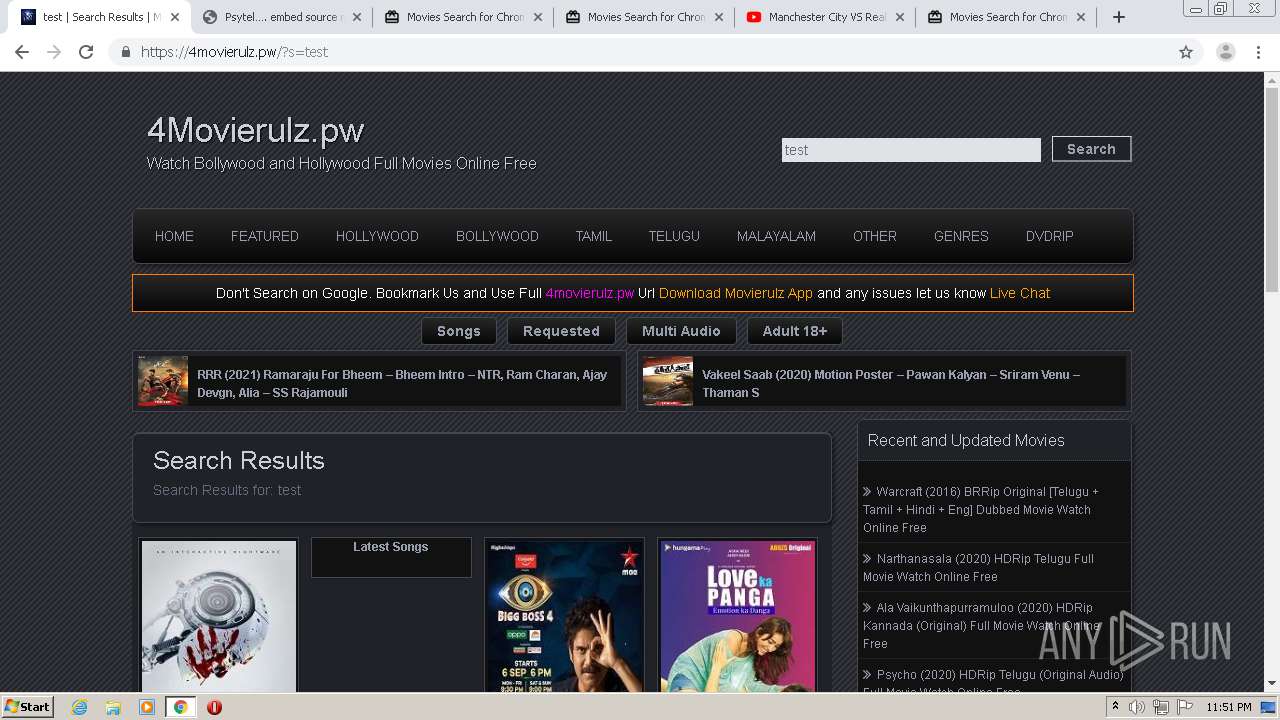This screenshot has width=1280, height=720.
Task: Open Internet Explorer from taskbar
Action: [79, 707]
